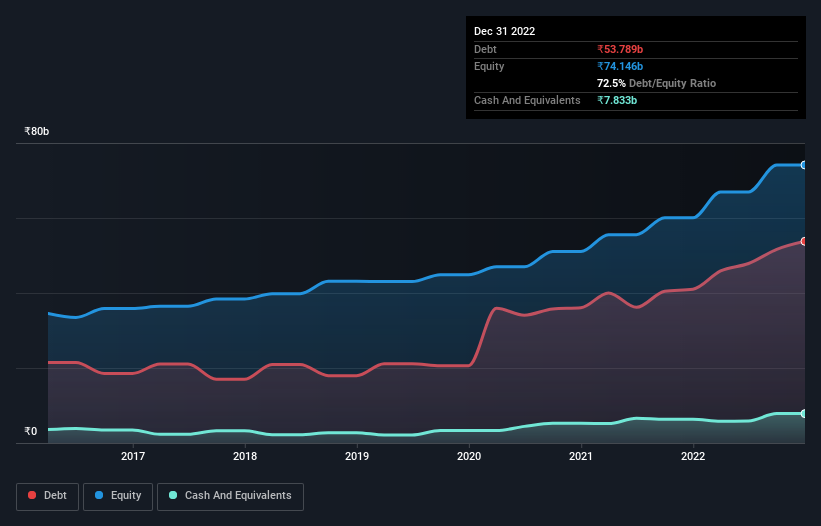Image resolution: width=821 pixels, height=526 pixels.
Task: Click the 2019 axis label
Action: click(x=357, y=456)
